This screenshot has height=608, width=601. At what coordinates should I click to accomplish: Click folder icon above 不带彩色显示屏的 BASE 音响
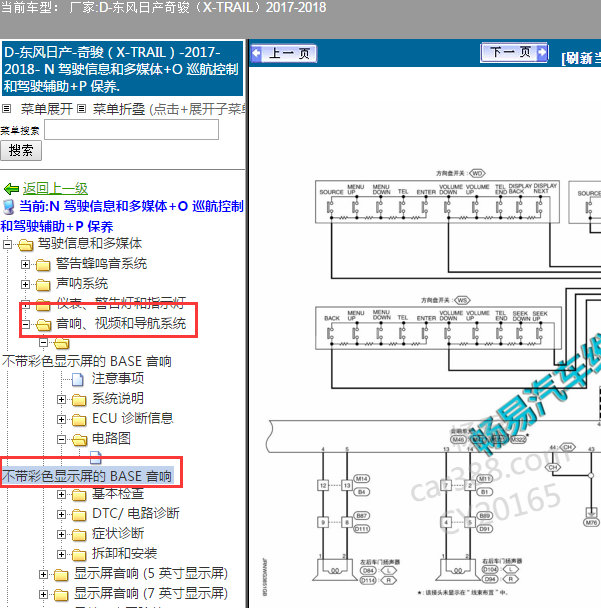[61, 343]
